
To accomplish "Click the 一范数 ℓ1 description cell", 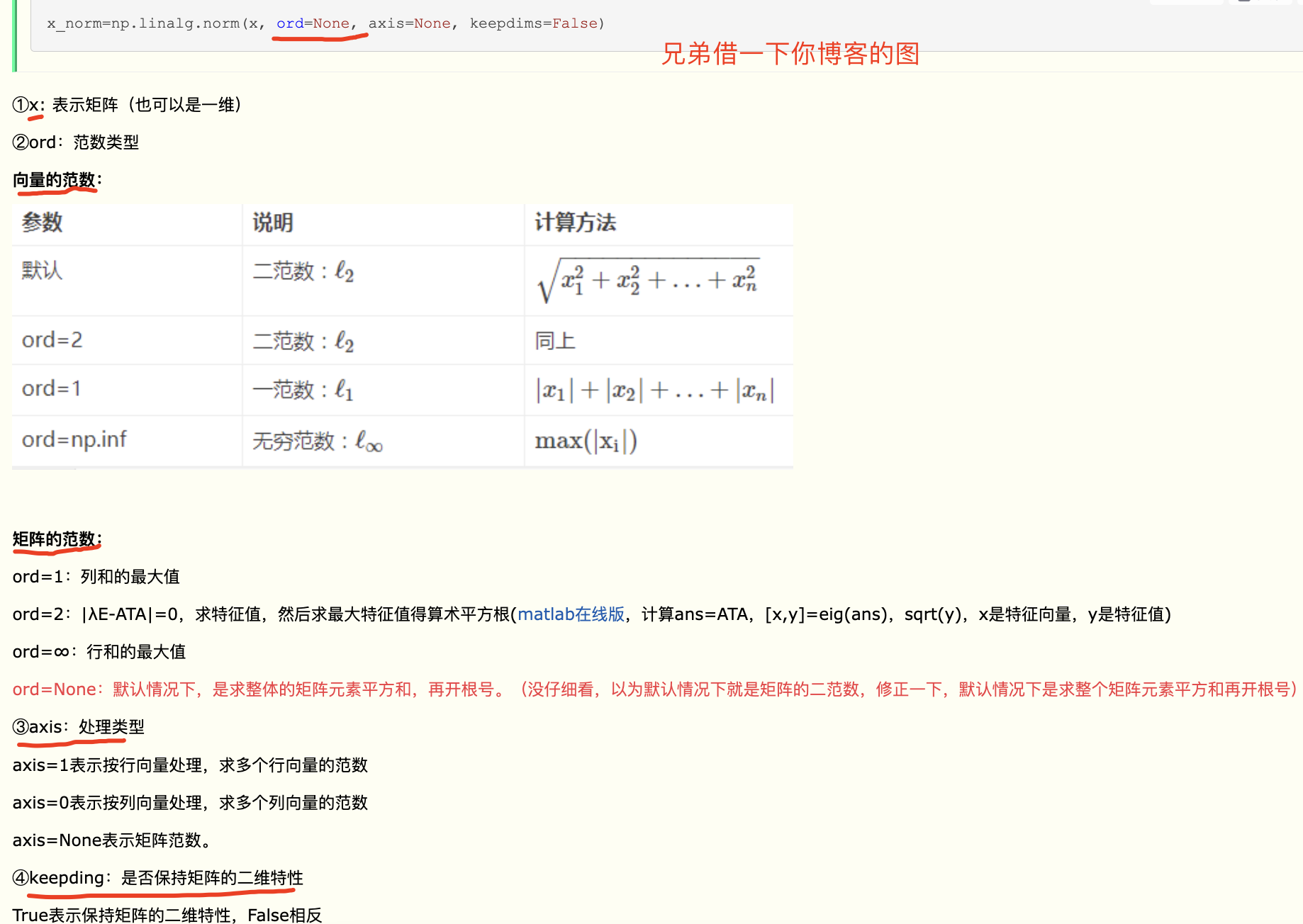I will coord(303,390).
